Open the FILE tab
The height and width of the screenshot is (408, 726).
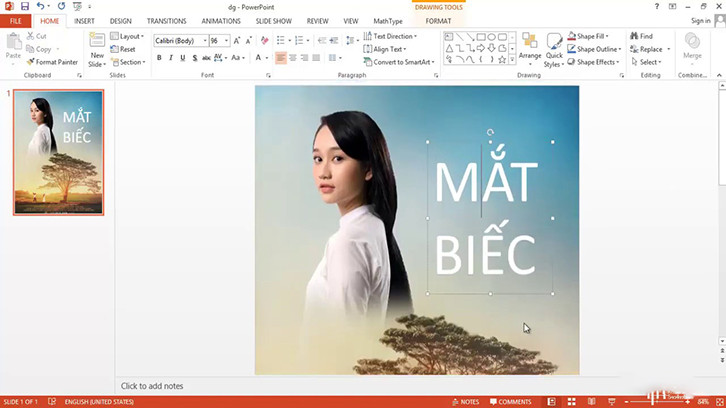[16, 21]
